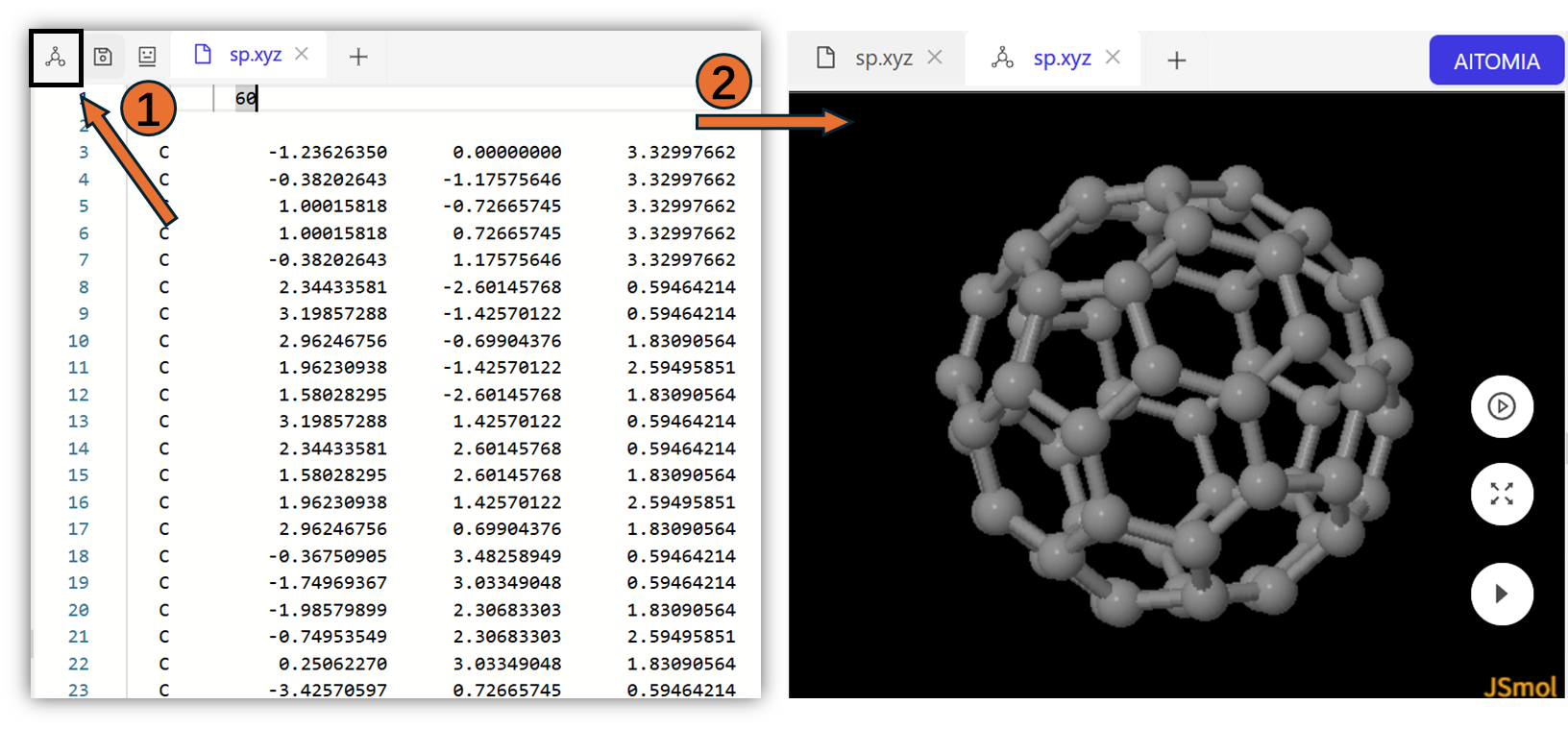Close the sp.xyz tab in left editor
1568x729 pixels.
pos(302,54)
